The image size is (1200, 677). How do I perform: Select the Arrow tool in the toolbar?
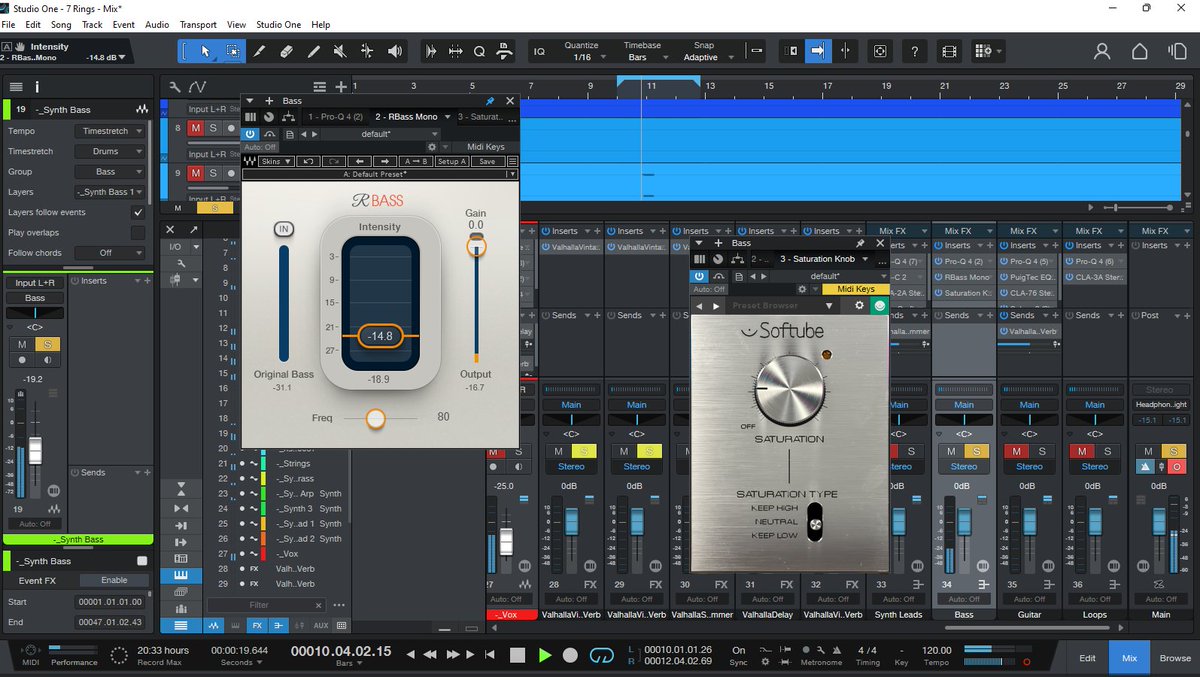tap(205, 51)
